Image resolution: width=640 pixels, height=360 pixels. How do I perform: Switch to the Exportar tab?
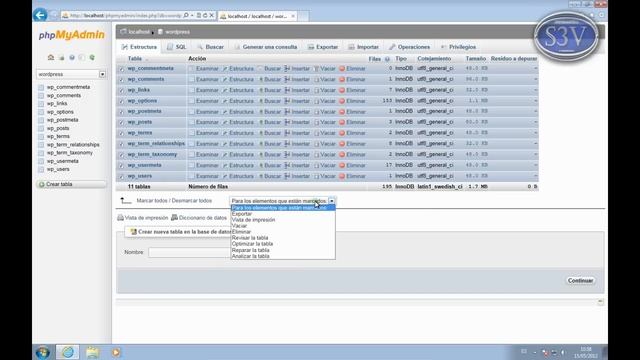pyautogui.click(x=323, y=47)
